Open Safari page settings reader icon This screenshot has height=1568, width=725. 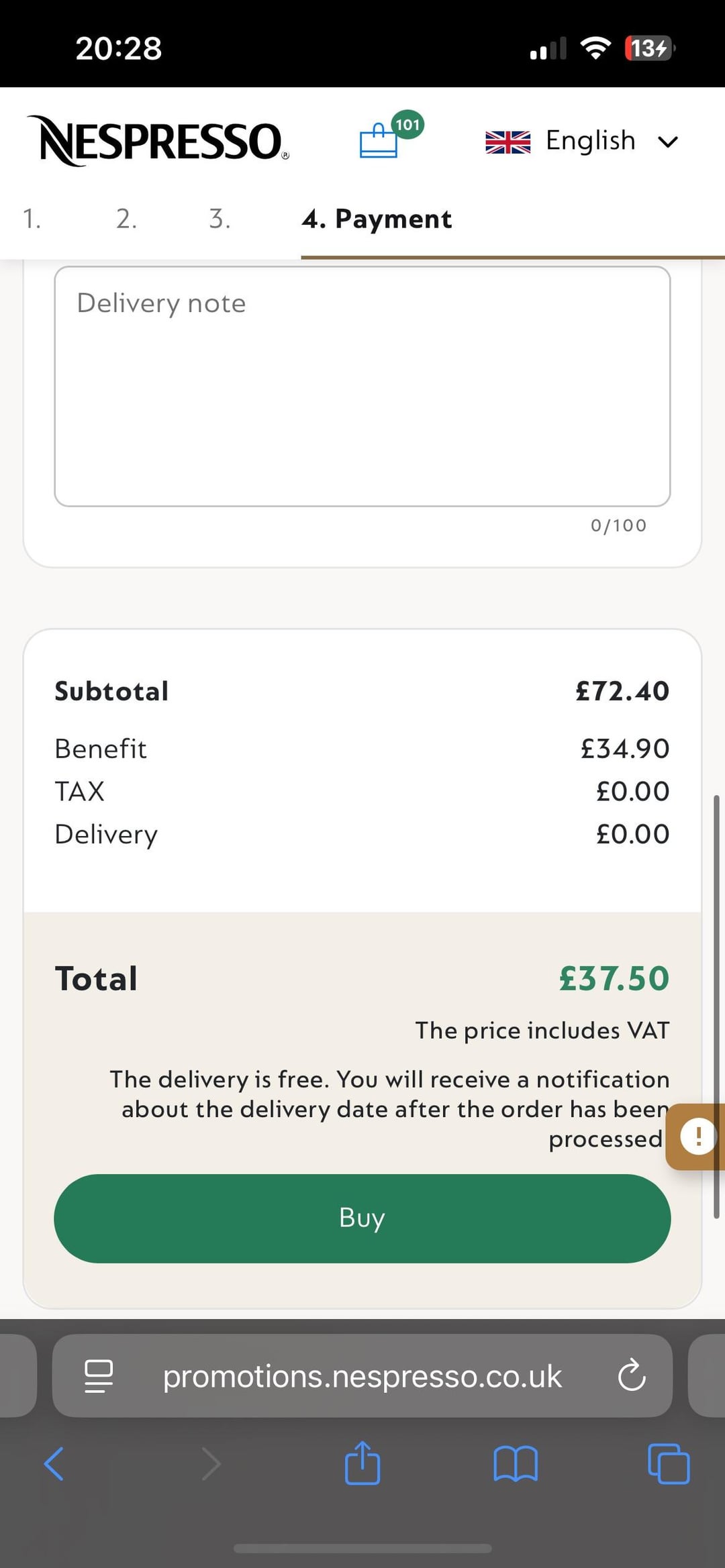tap(98, 1376)
